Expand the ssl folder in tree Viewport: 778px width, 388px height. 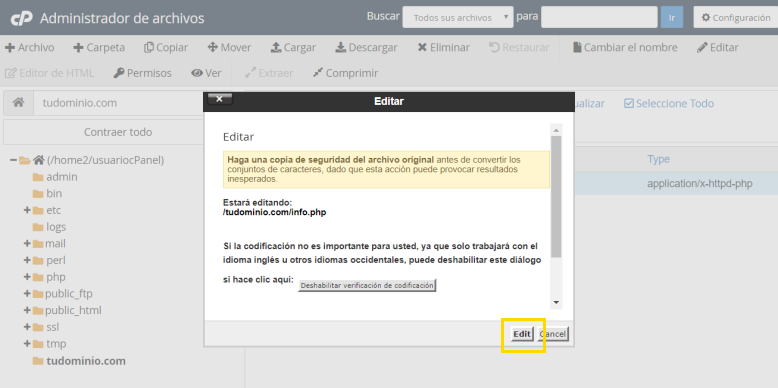point(27,327)
